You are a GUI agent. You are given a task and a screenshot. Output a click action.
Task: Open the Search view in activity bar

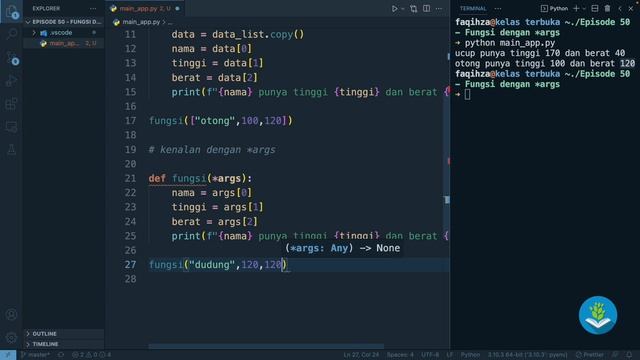(11, 33)
